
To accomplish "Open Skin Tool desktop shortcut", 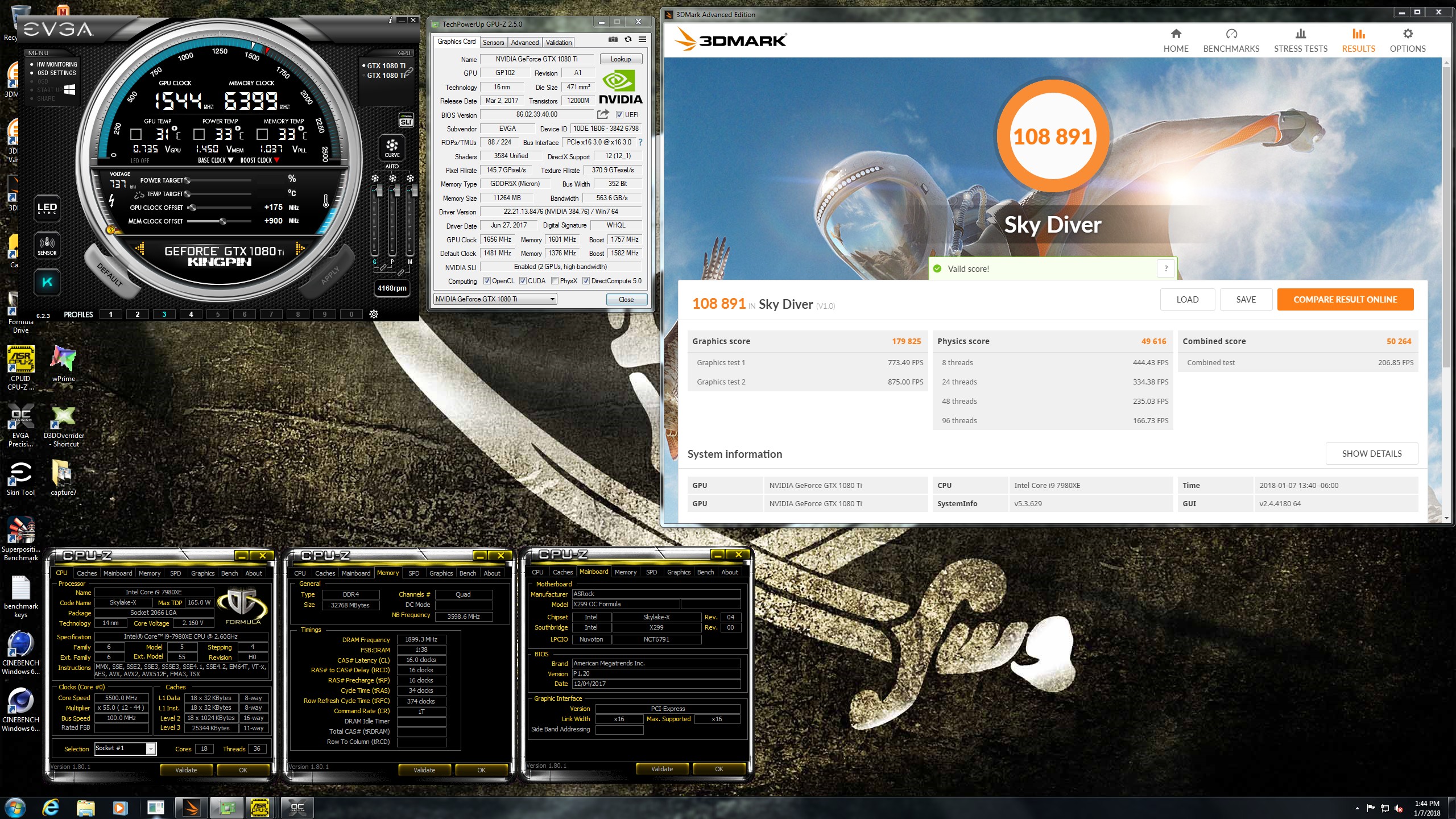I will (x=20, y=479).
